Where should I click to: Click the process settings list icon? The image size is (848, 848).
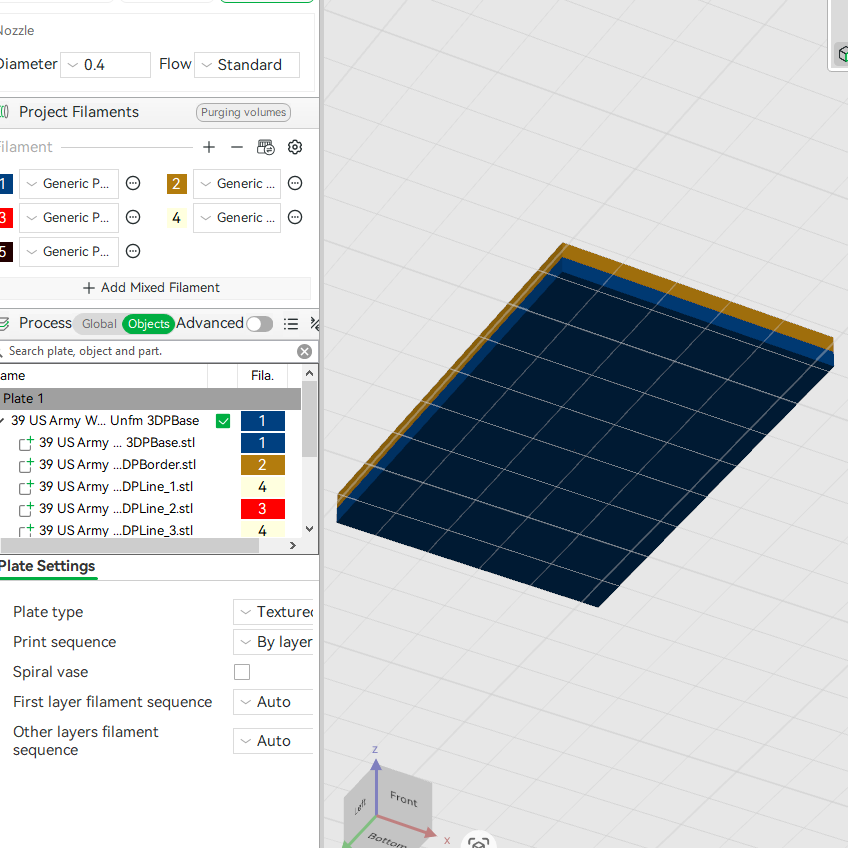coord(291,323)
